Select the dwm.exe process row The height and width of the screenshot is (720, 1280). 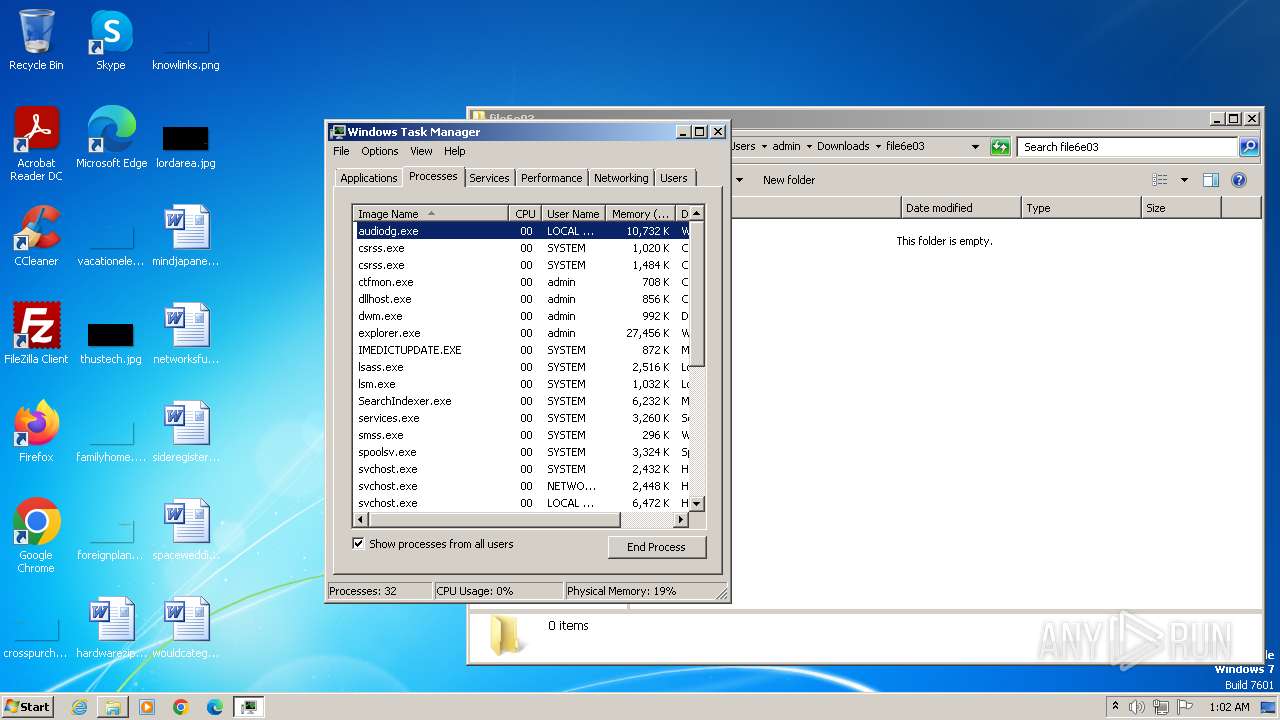point(520,316)
